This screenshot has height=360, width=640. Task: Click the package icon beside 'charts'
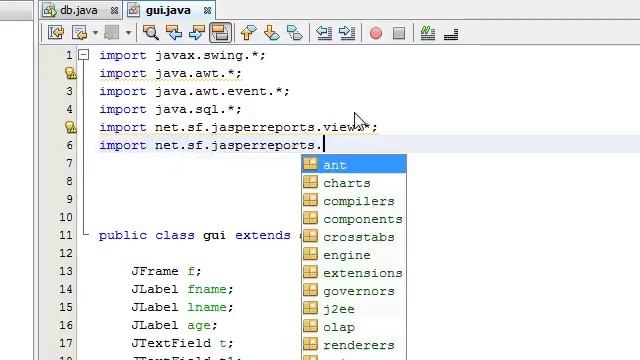310,182
